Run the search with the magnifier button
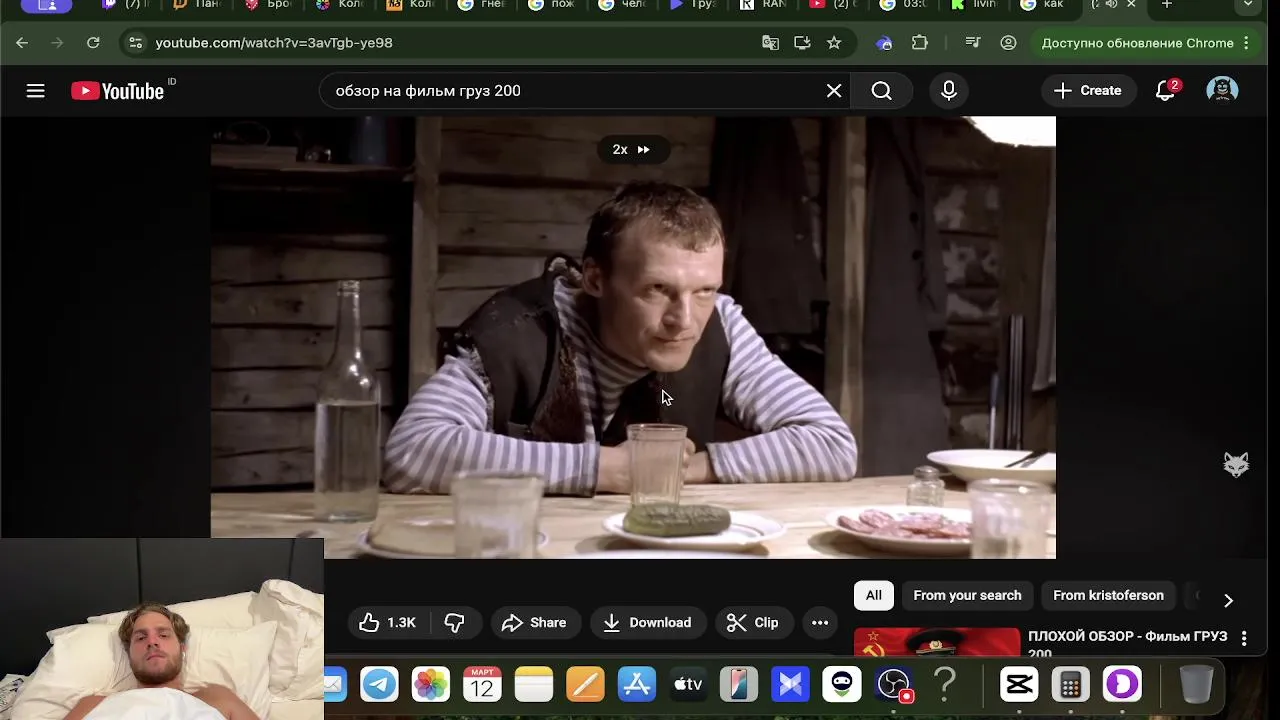The height and width of the screenshot is (720, 1280). click(881, 91)
